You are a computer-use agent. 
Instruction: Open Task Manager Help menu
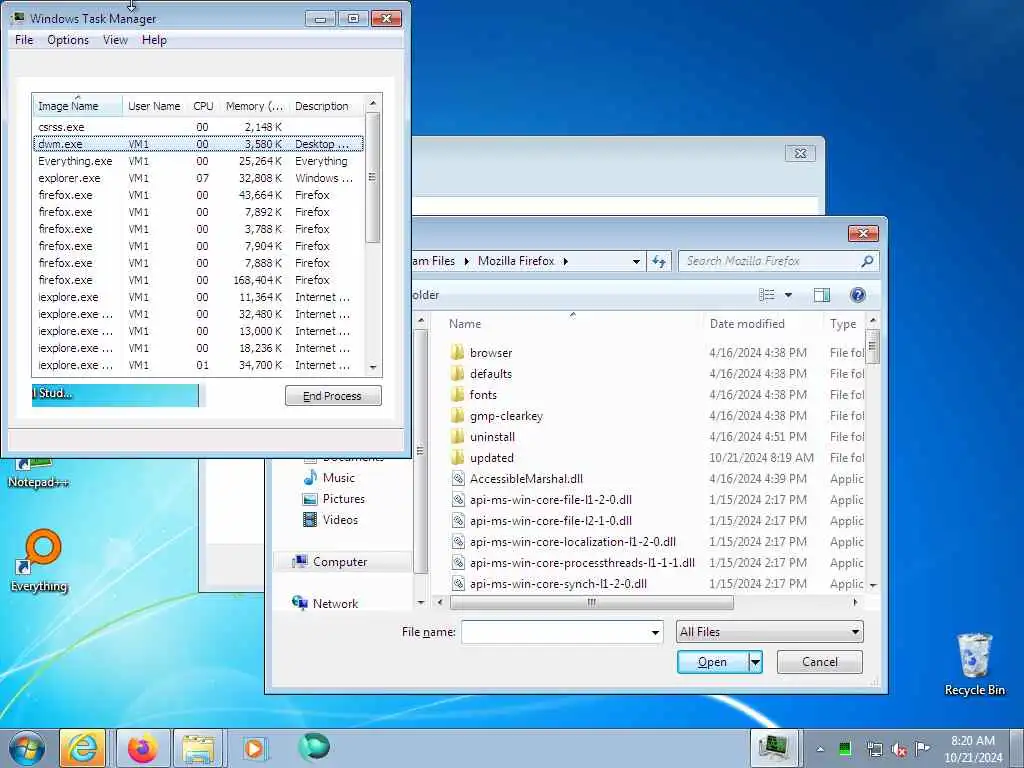pos(154,40)
